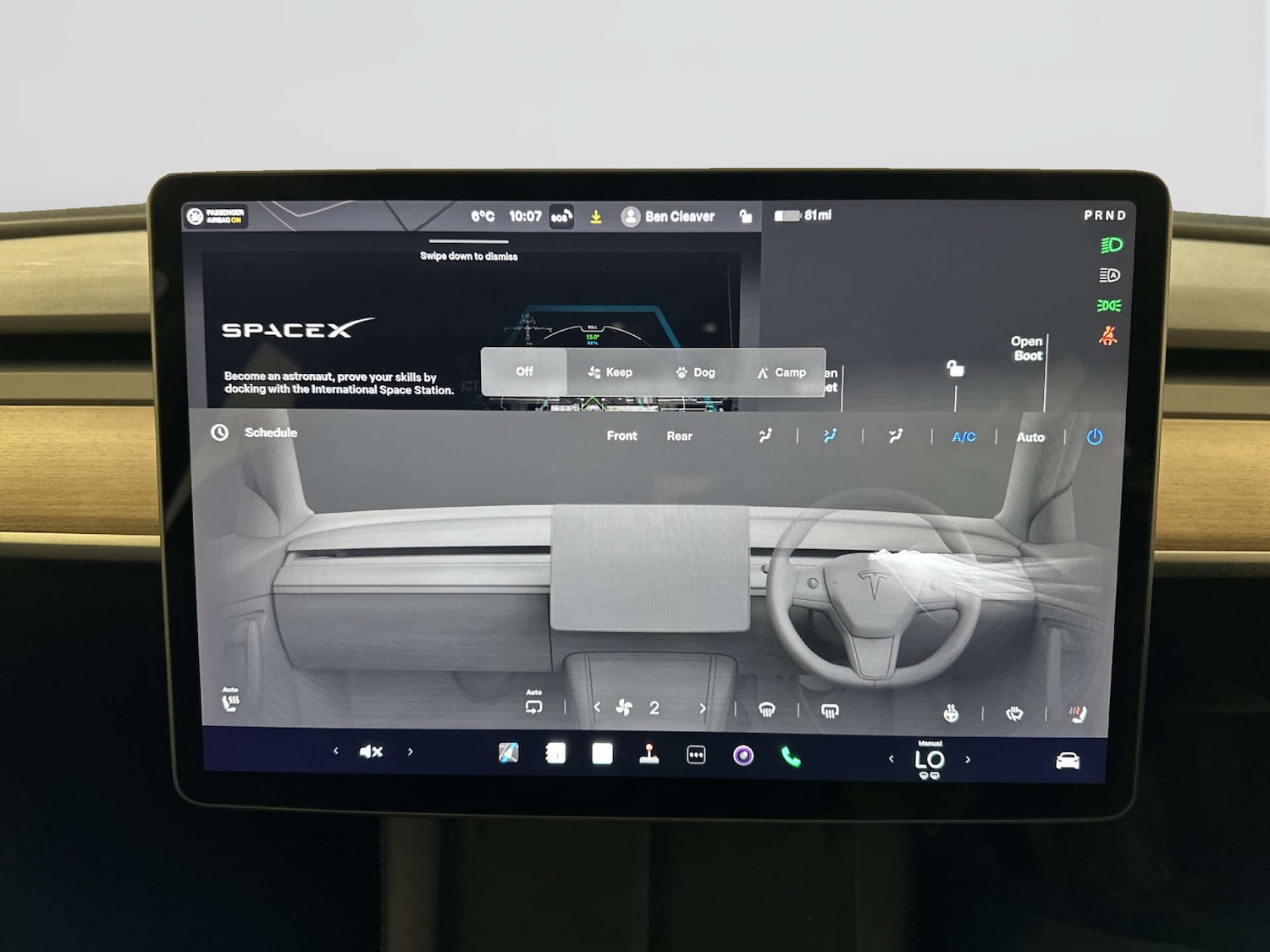Toggle climate Auto mode
1270x952 pixels.
[1030, 437]
